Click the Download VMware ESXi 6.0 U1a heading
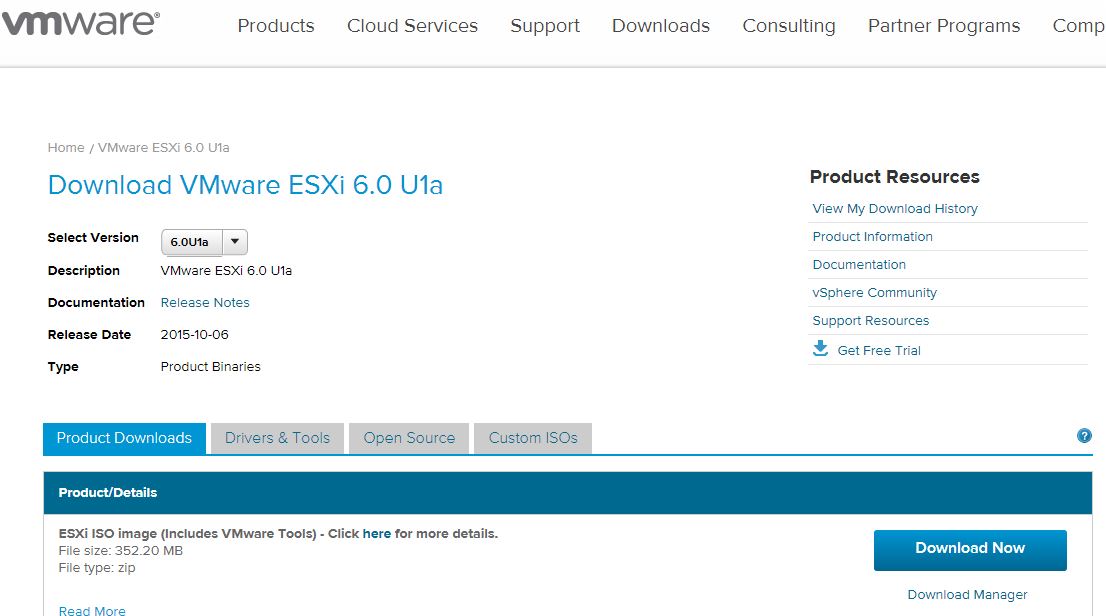1106x616 pixels. pyautogui.click(x=245, y=185)
